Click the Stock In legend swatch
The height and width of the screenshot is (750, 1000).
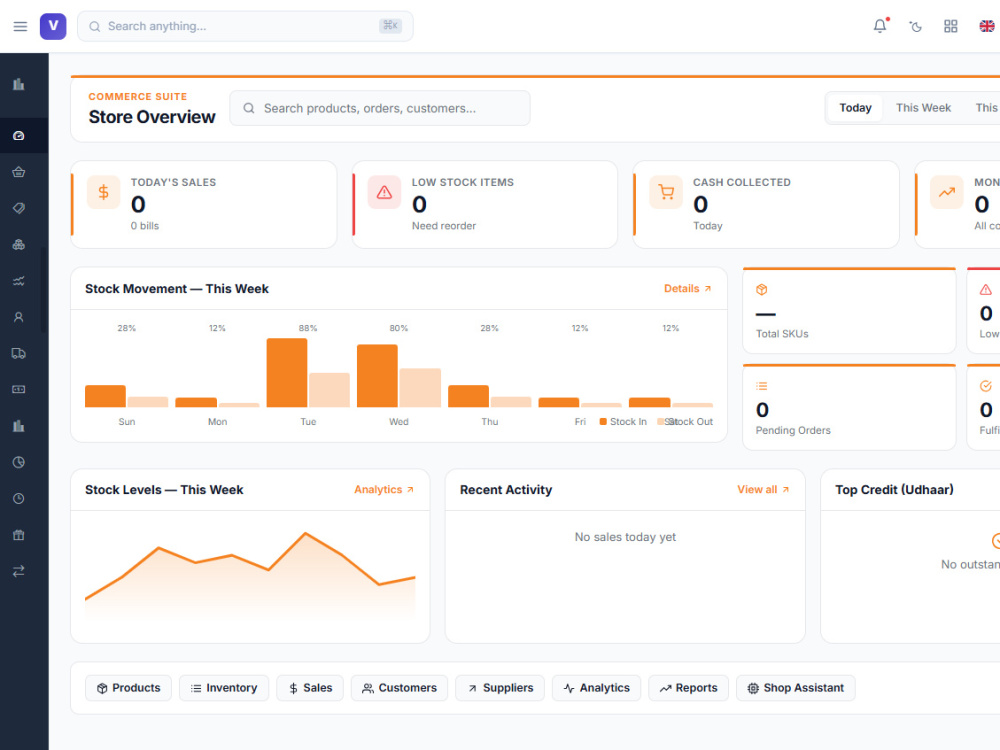point(603,422)
